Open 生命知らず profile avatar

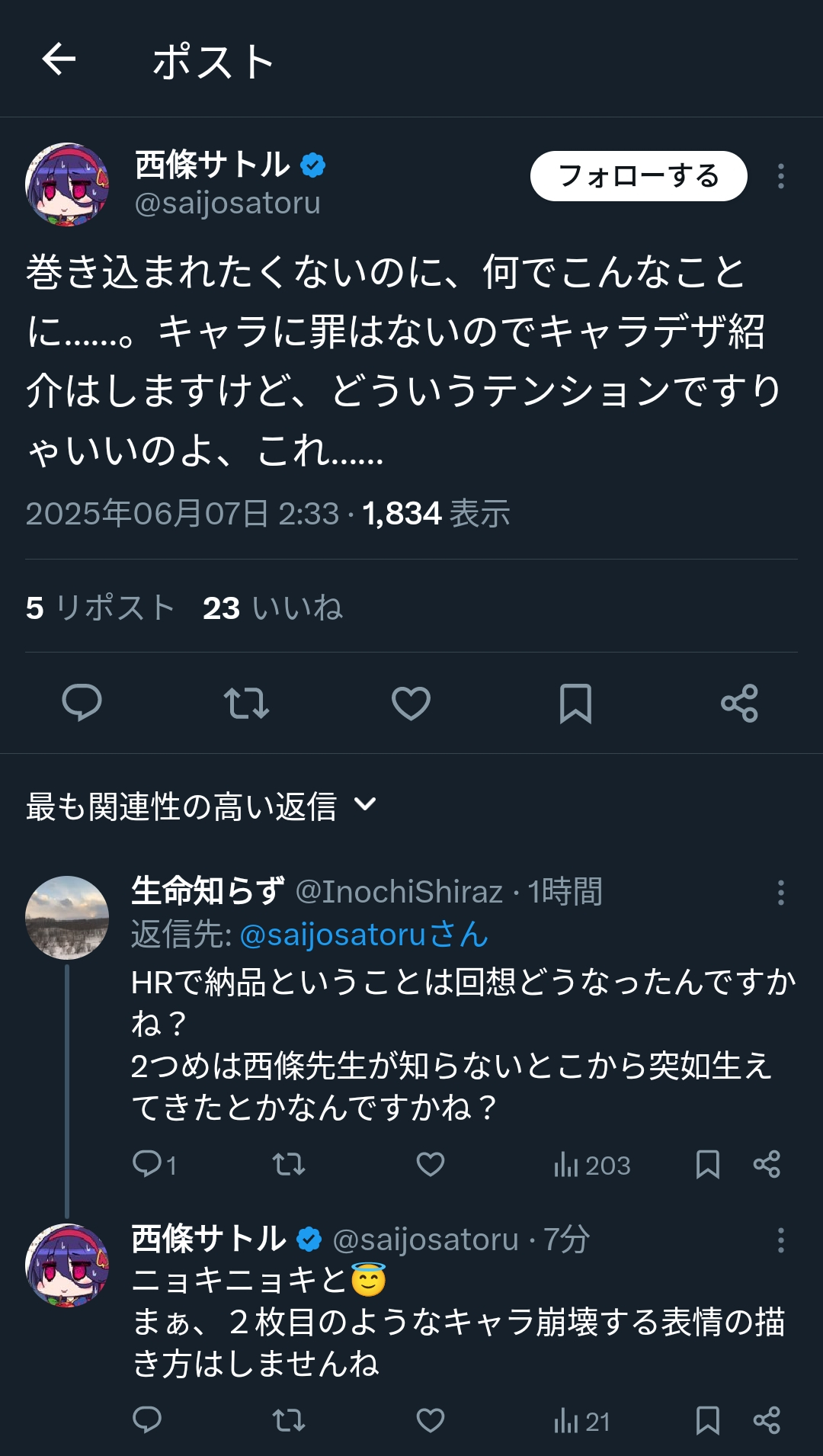[x=67, y=917]
